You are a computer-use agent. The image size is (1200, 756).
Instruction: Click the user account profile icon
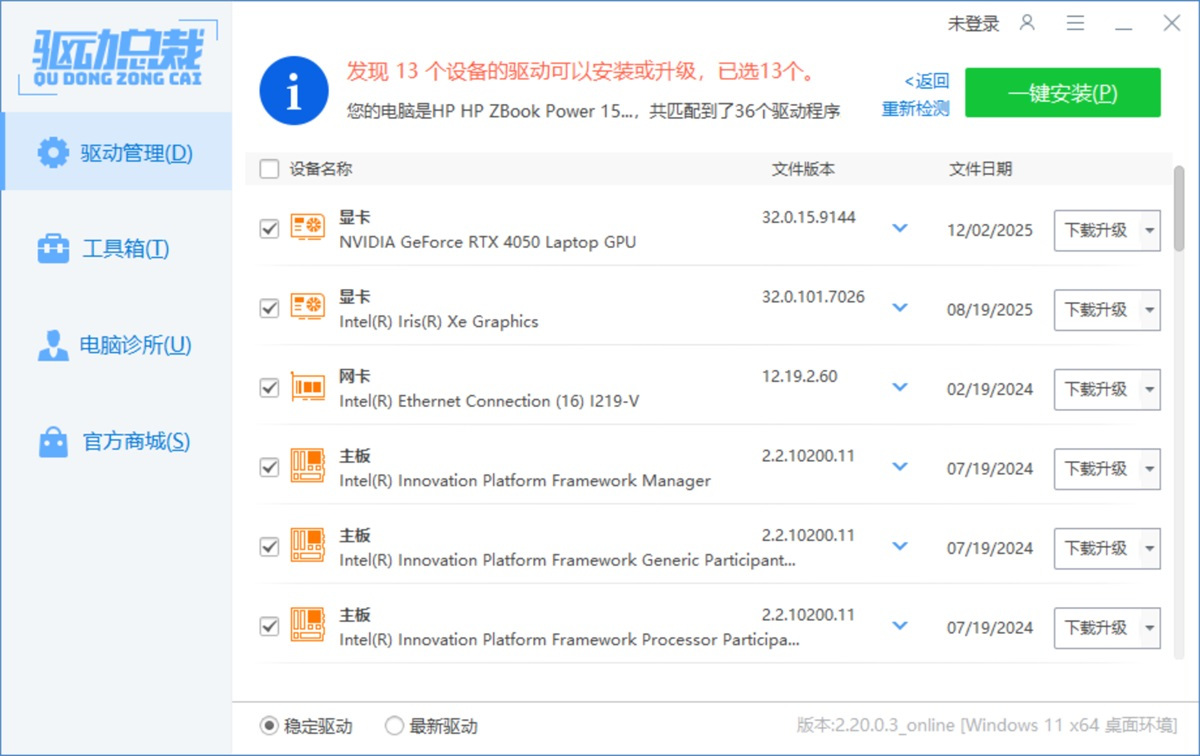(1027, 23)
